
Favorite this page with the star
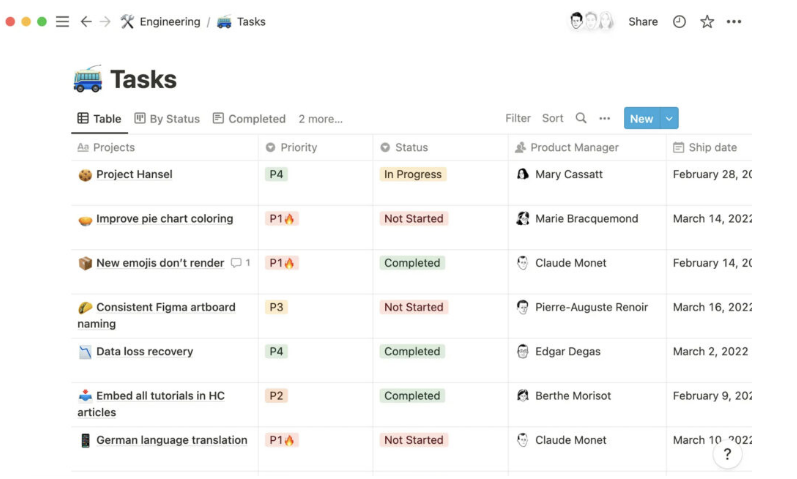707,21
